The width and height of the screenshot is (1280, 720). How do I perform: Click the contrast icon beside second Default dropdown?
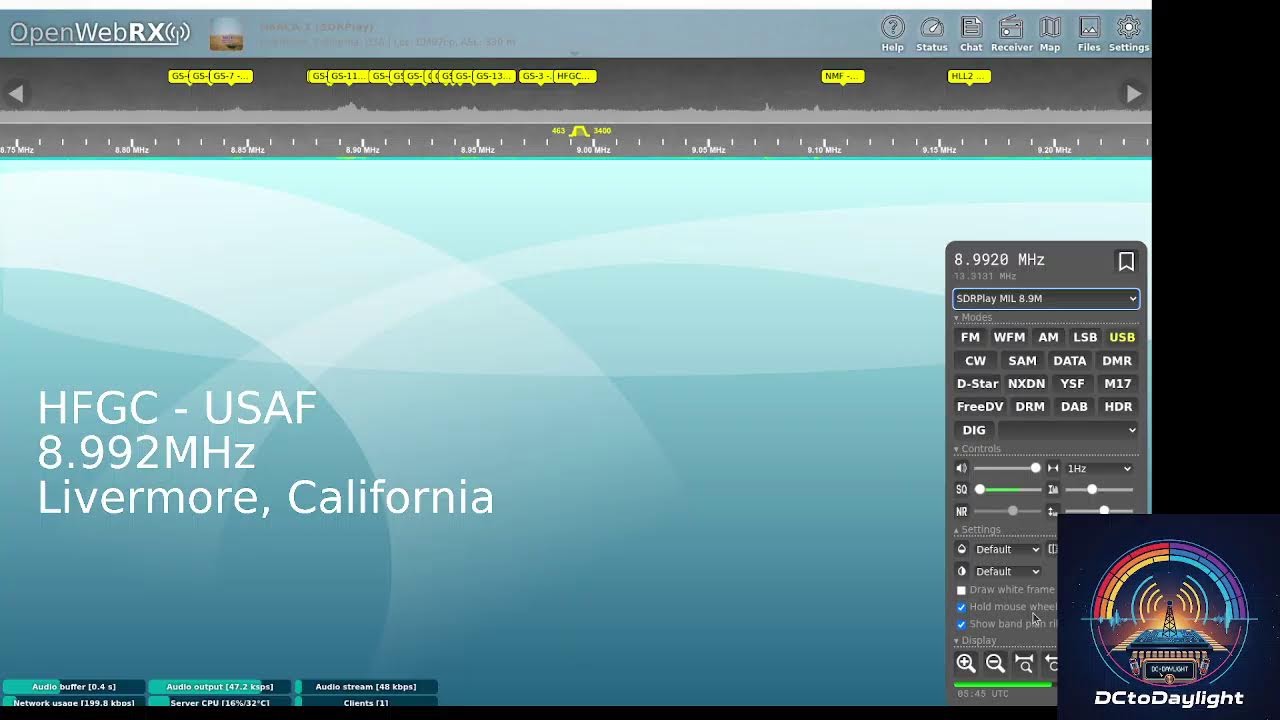tap(962, 571)
